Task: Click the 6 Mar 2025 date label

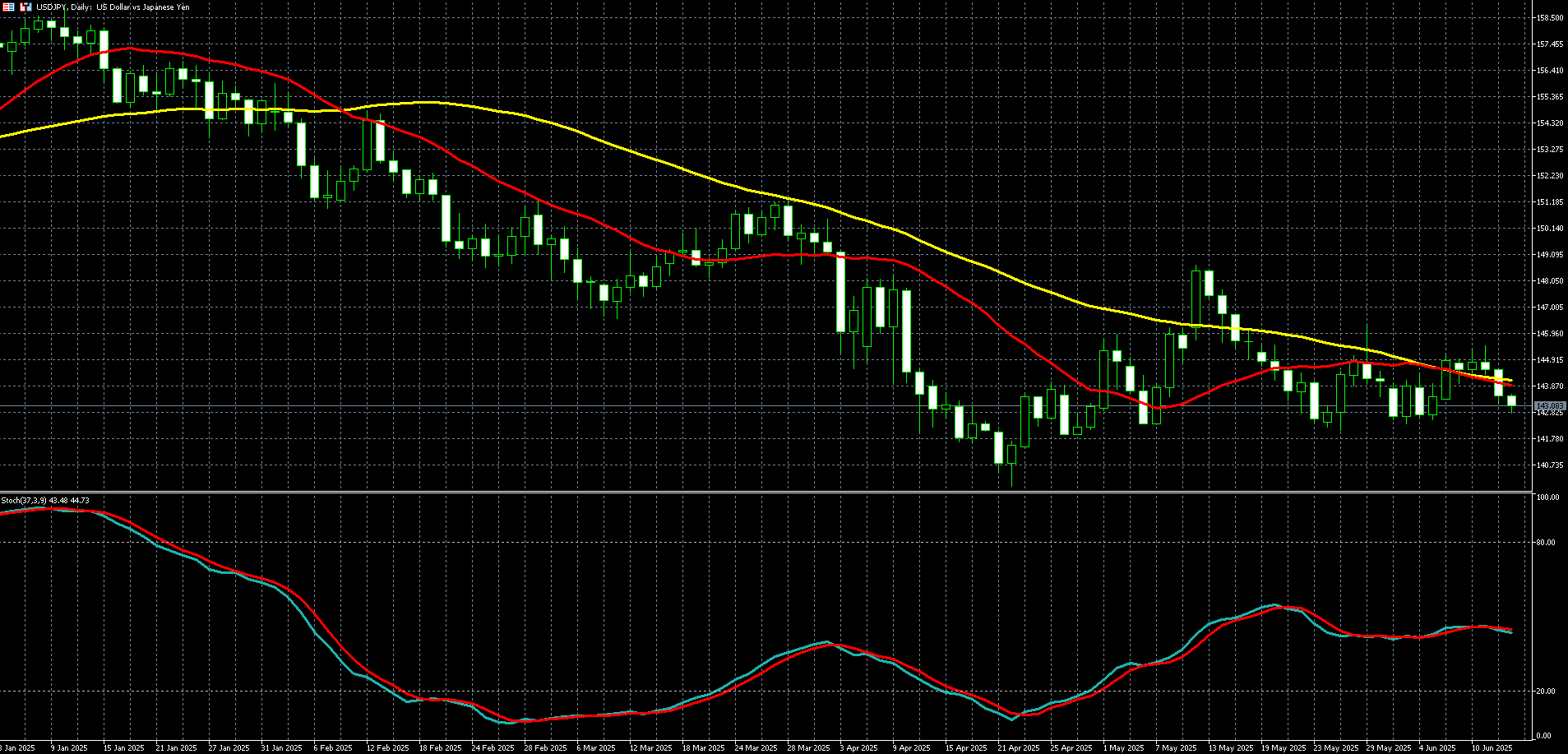Action: [x=596, y=748]
